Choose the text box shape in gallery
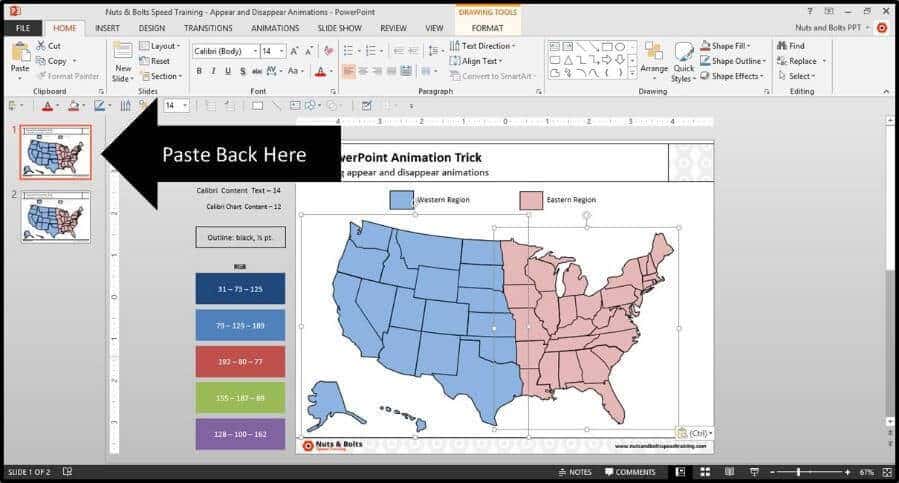Image resolution: width=899 pixels, height=483 pixels. (x=554, y=46)
